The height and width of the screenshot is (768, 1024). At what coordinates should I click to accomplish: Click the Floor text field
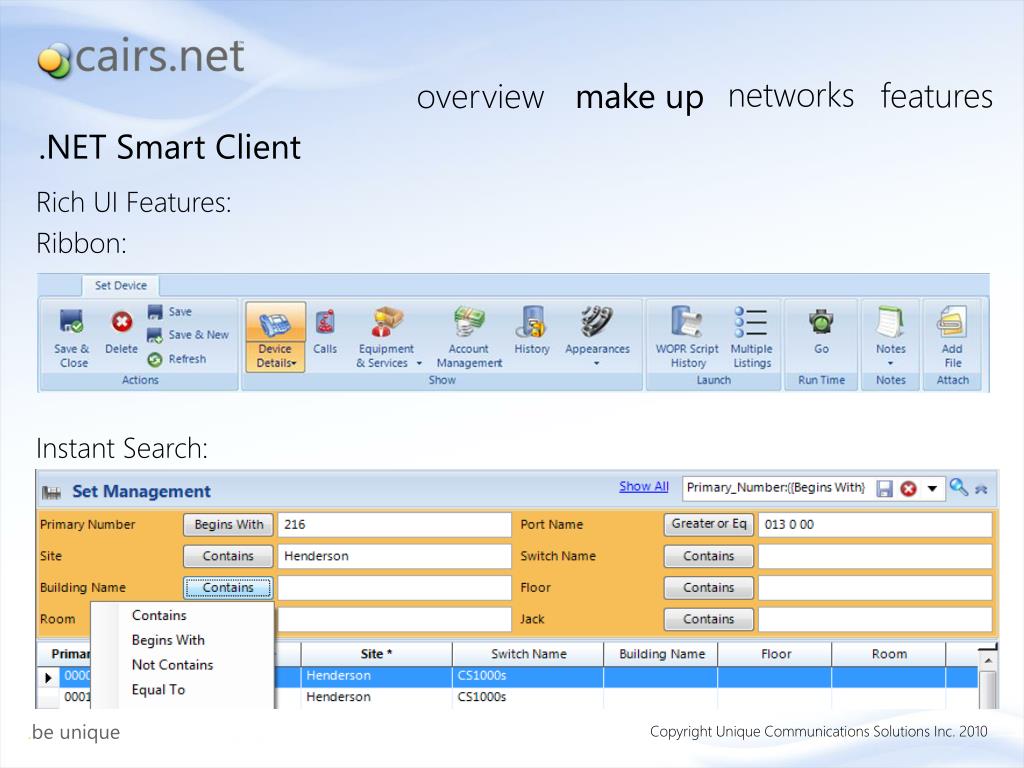click(x=875, y=587)
